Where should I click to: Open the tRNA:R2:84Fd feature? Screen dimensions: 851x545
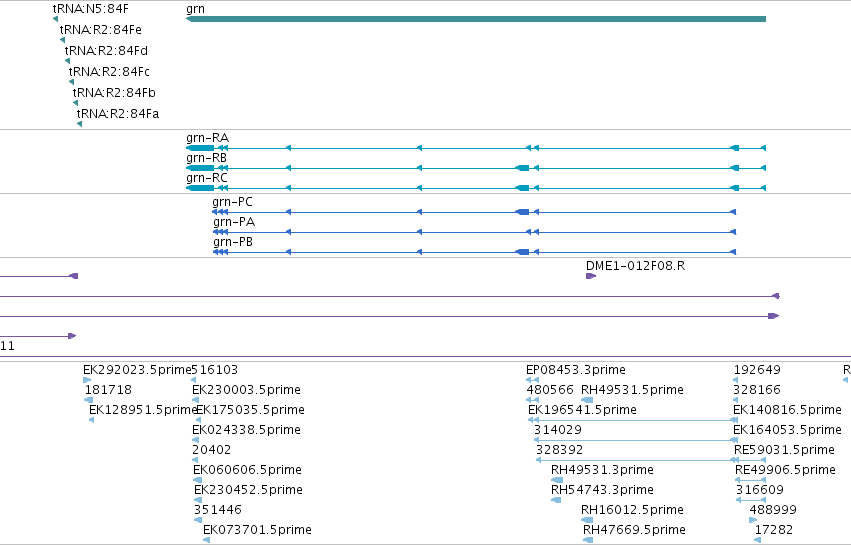106,51
